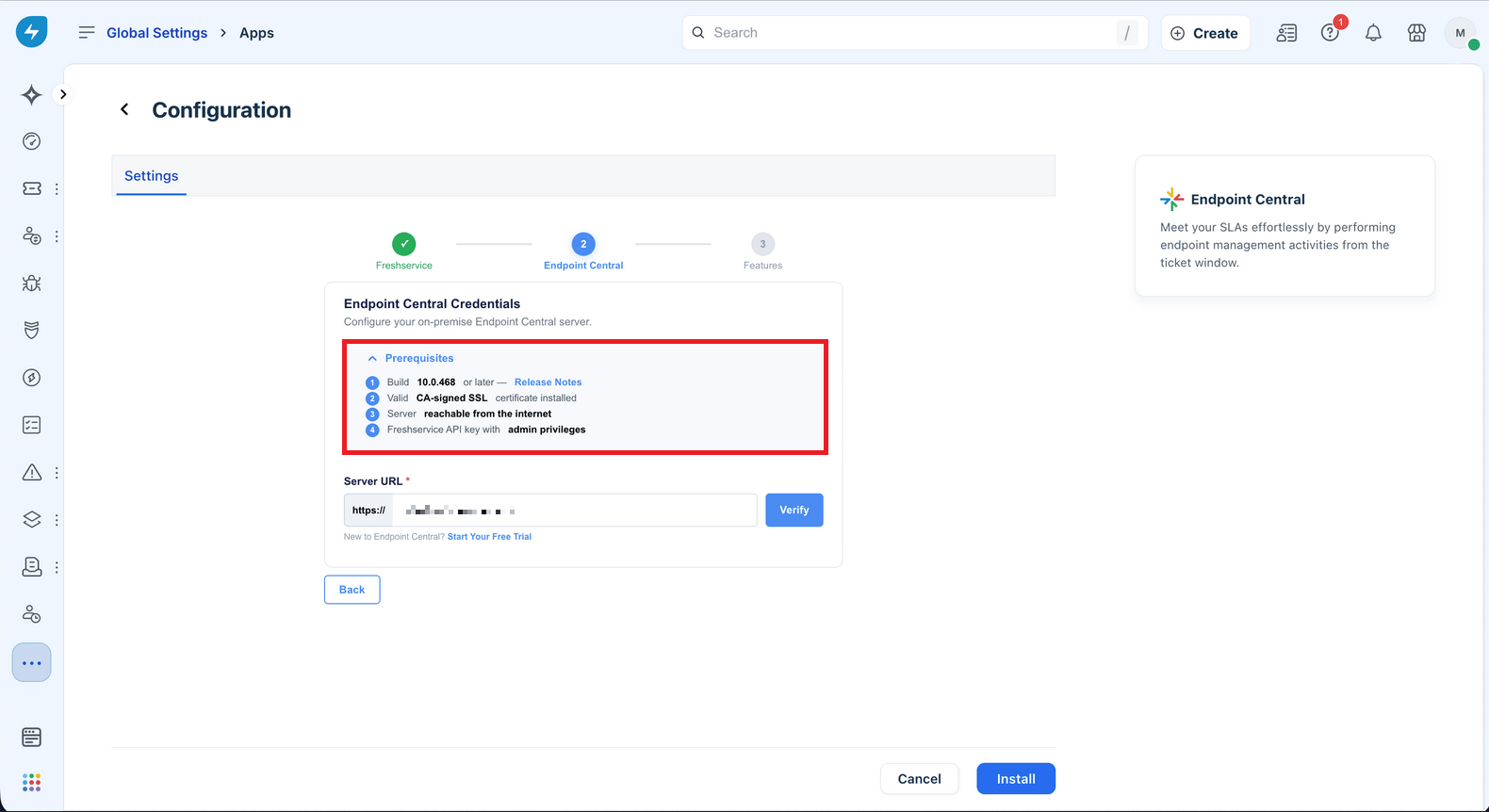Screen dimensions: 1489x812
Task: Click into the Server URL input
Action: (575, 510)
